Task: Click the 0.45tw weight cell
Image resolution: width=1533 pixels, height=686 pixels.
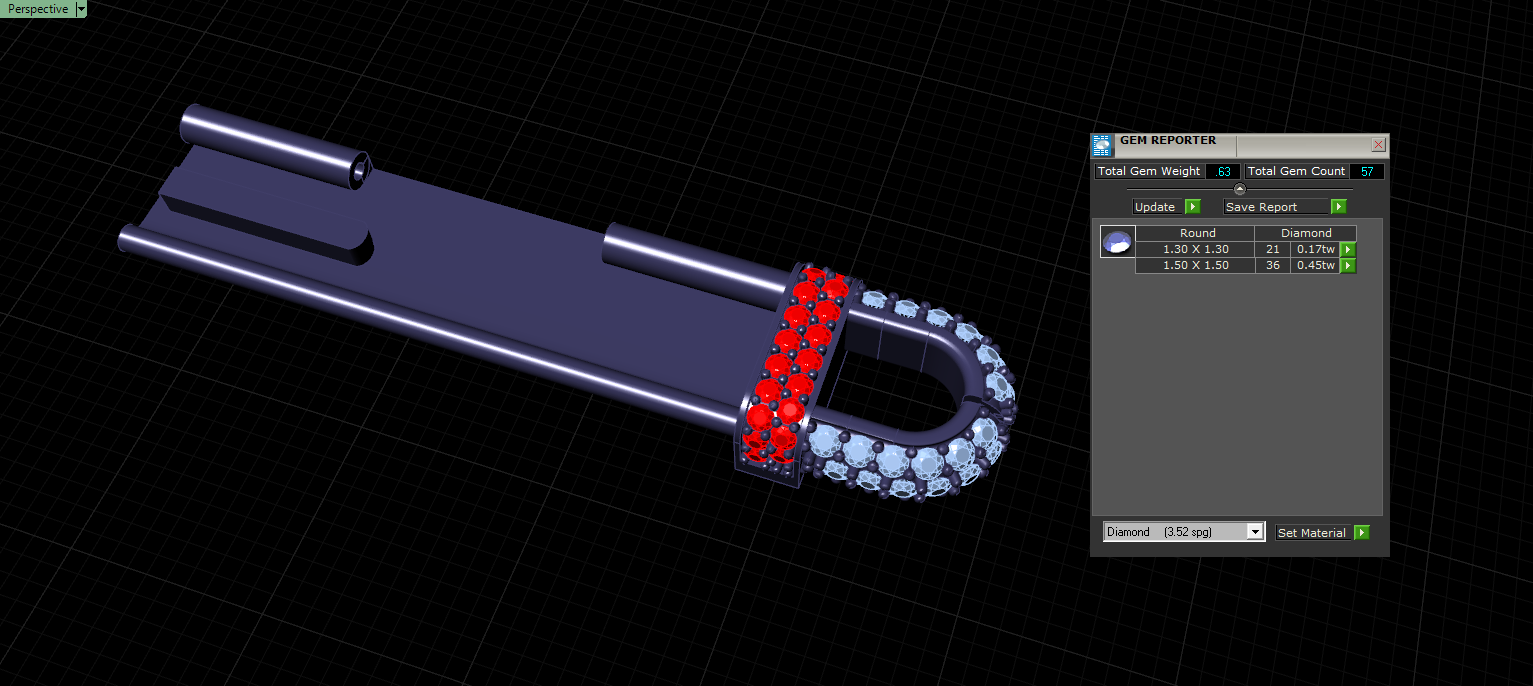Action: point(1315,265)
